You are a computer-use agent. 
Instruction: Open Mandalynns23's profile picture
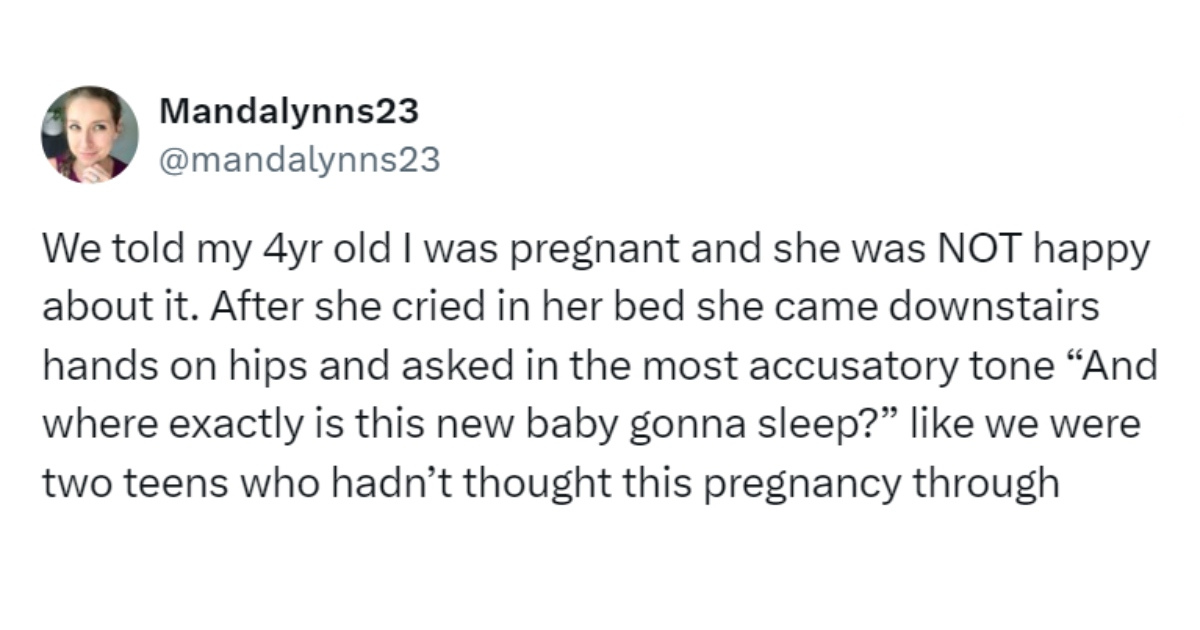tap(90, 135)
